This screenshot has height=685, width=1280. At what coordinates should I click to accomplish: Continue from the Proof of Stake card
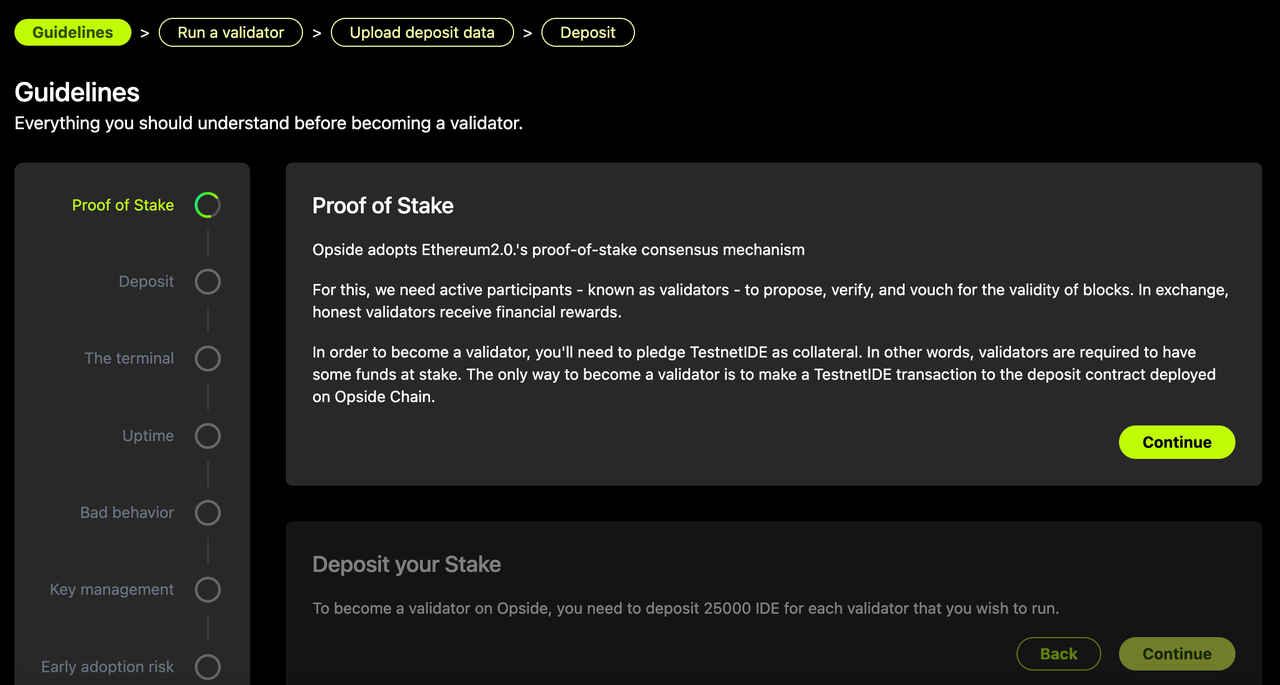pyautogui.click(x=1177, y=442)
